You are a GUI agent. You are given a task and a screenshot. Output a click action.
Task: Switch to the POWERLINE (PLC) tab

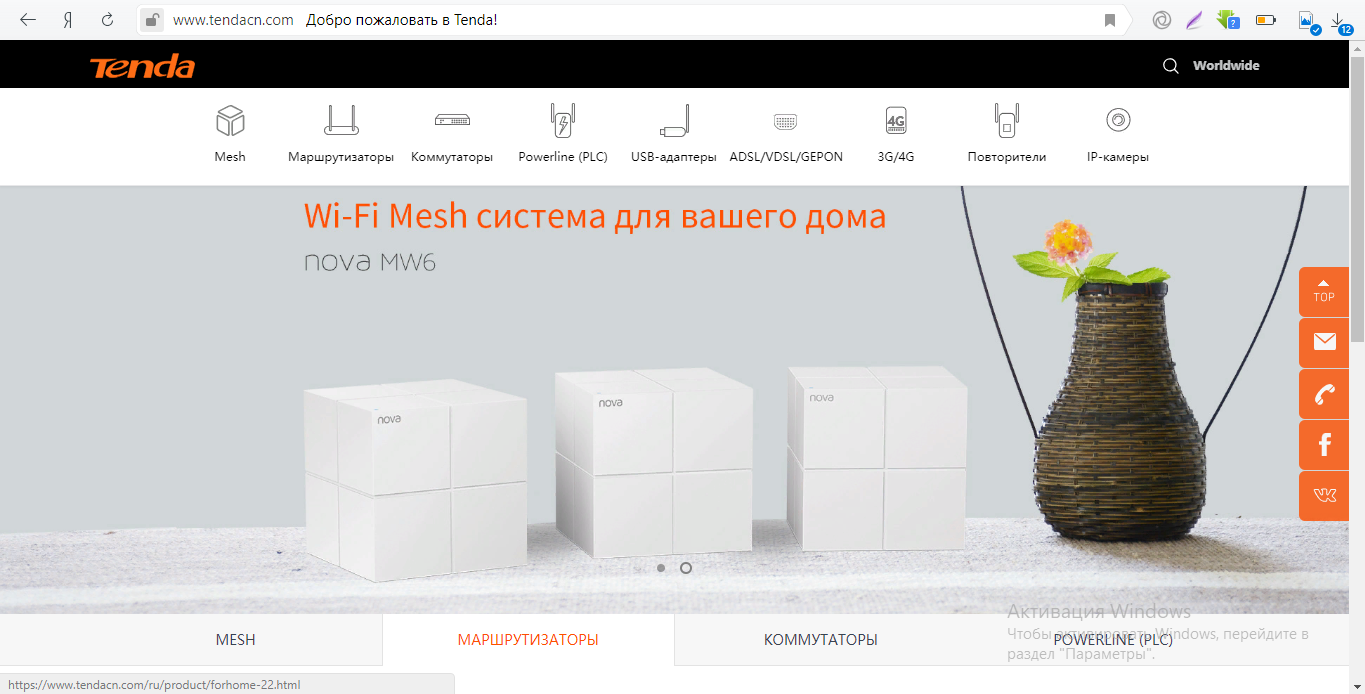point(1112,640)
